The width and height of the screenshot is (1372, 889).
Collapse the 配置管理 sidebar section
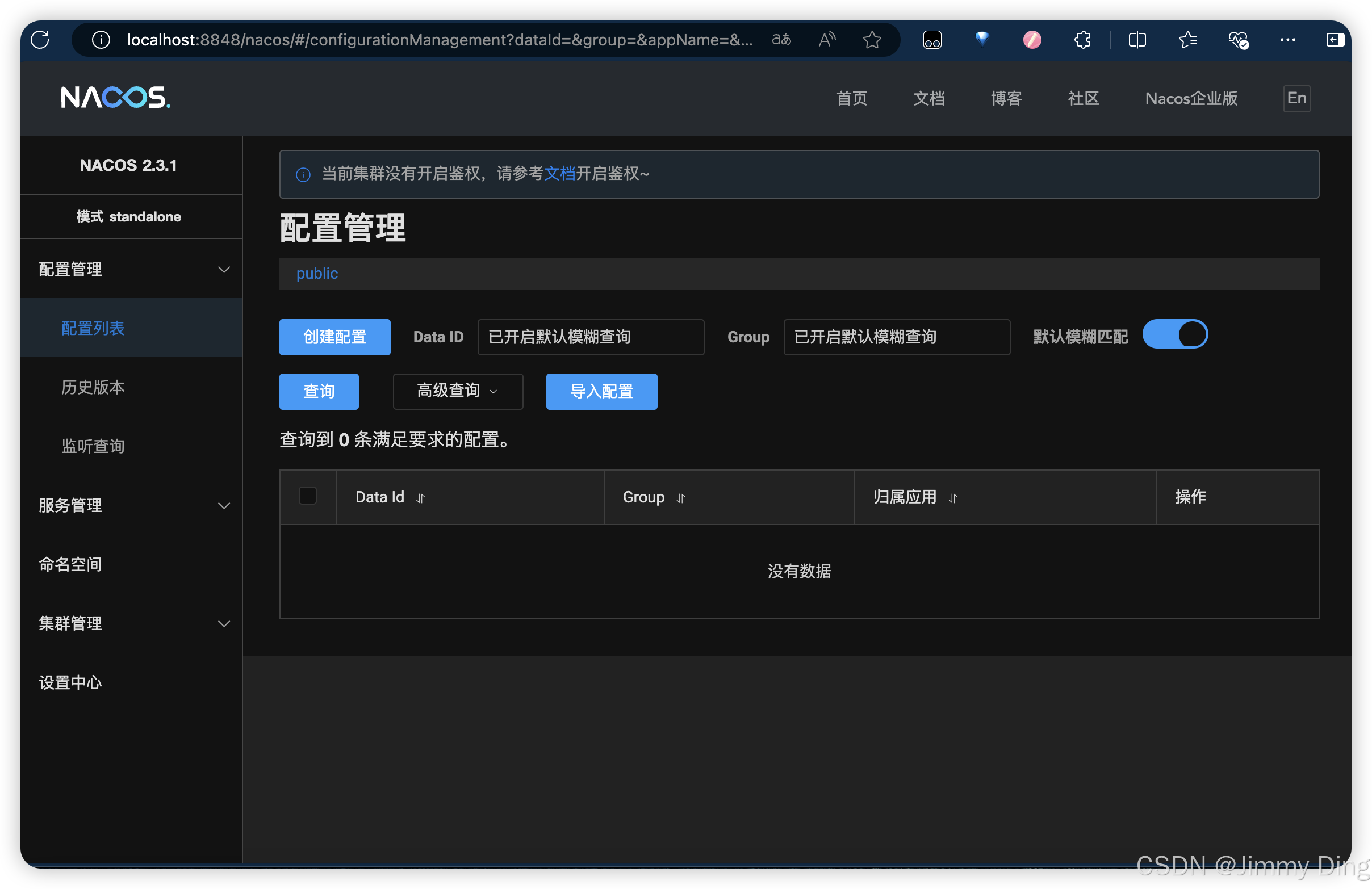coord(131,269)
